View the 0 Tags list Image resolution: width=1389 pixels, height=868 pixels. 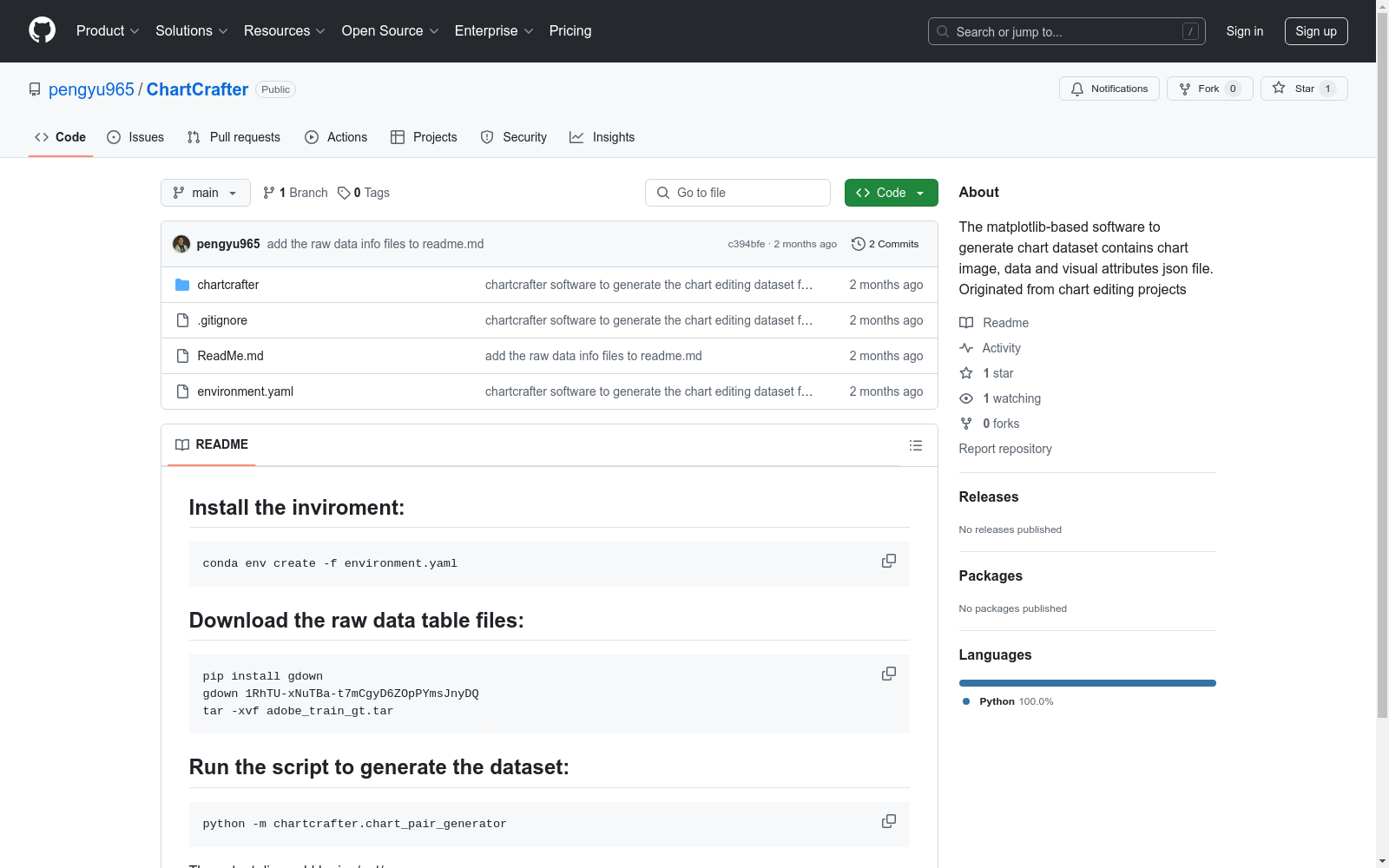(364, 193)
